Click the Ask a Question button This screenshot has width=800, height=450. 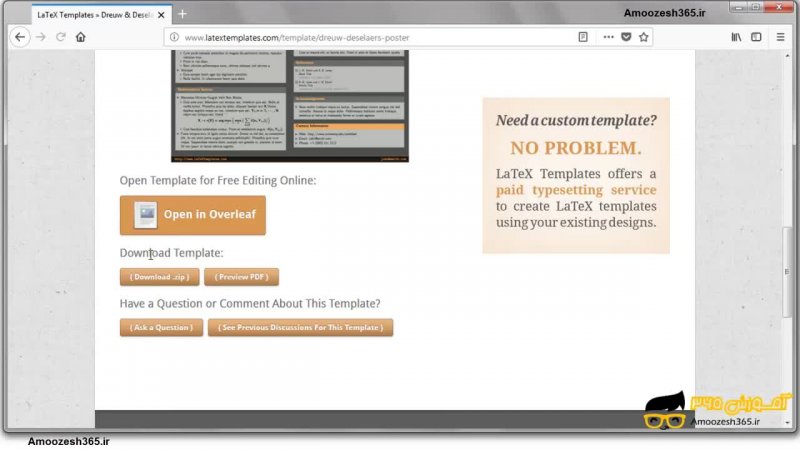(x=161, y=327)
